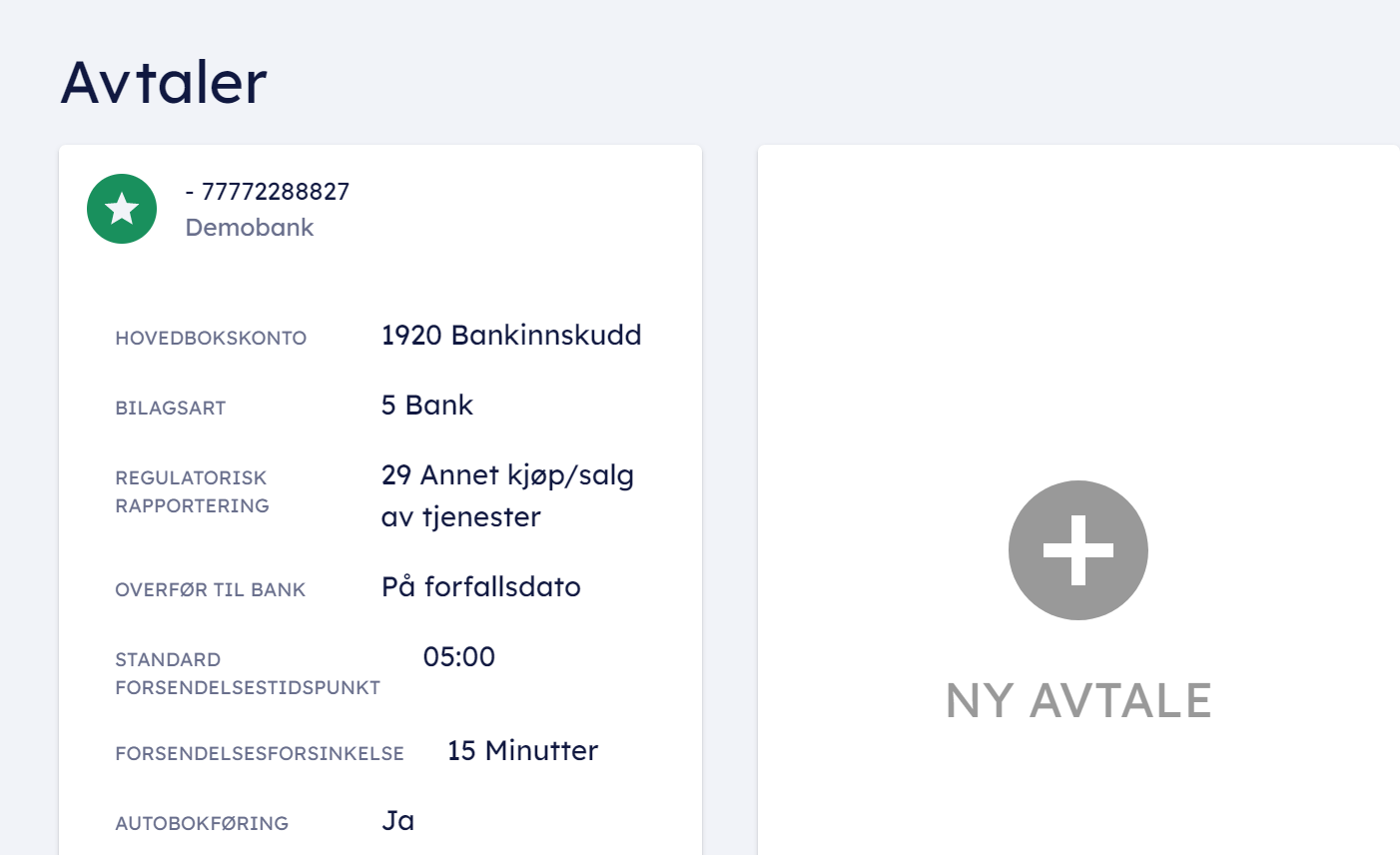1400x855 pixels.
Task: Click the gray plus icon
Action: (x=1077, y=550)
